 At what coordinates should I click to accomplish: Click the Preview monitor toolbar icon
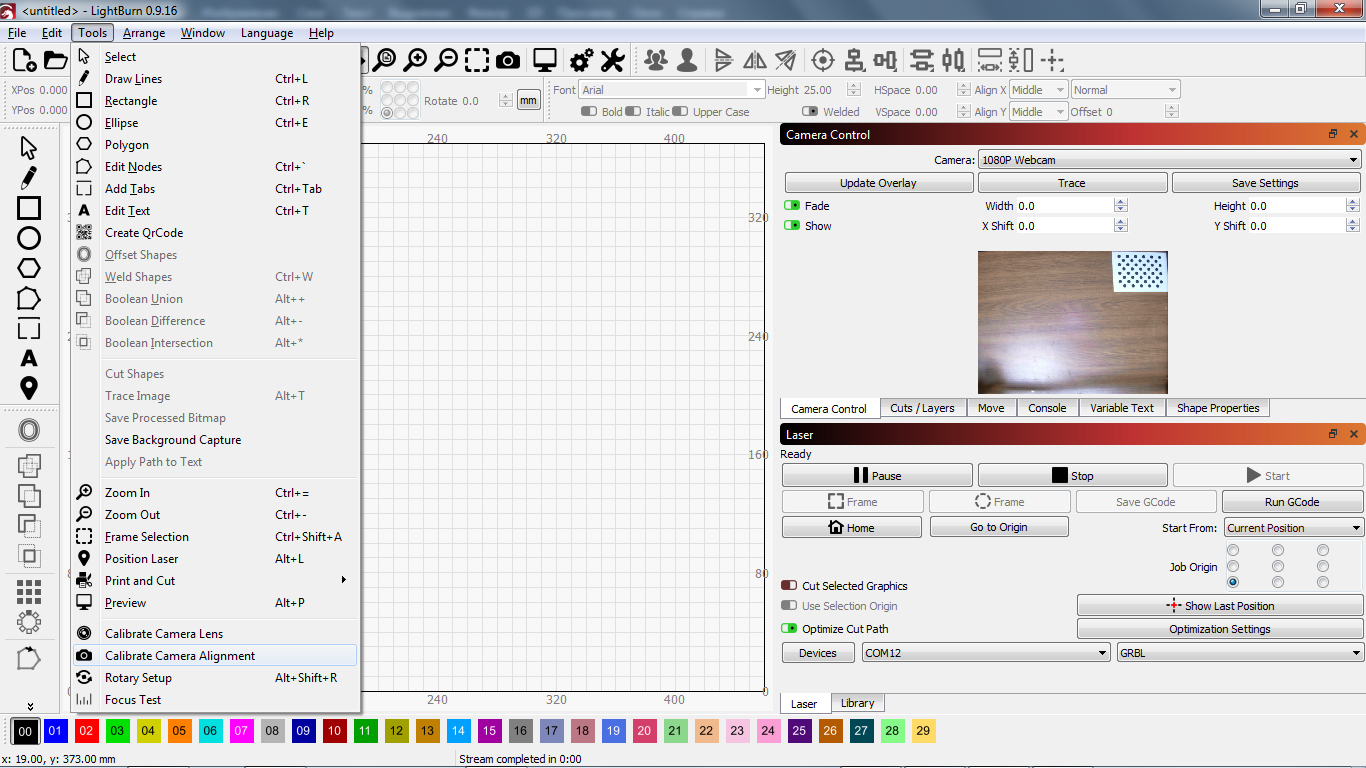545,61
